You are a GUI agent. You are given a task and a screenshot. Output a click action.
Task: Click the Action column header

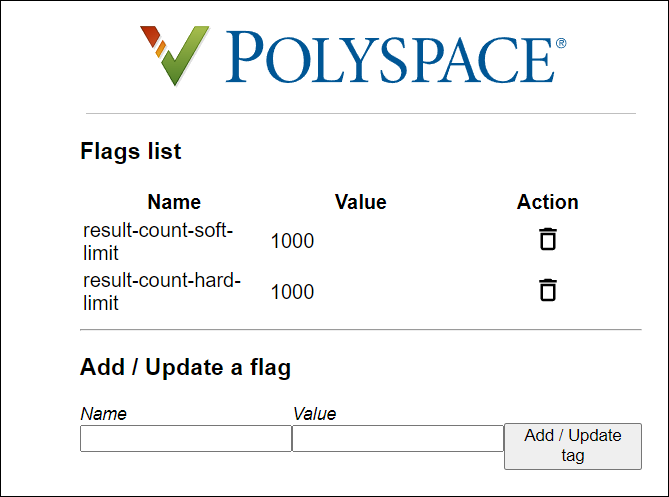547,202
